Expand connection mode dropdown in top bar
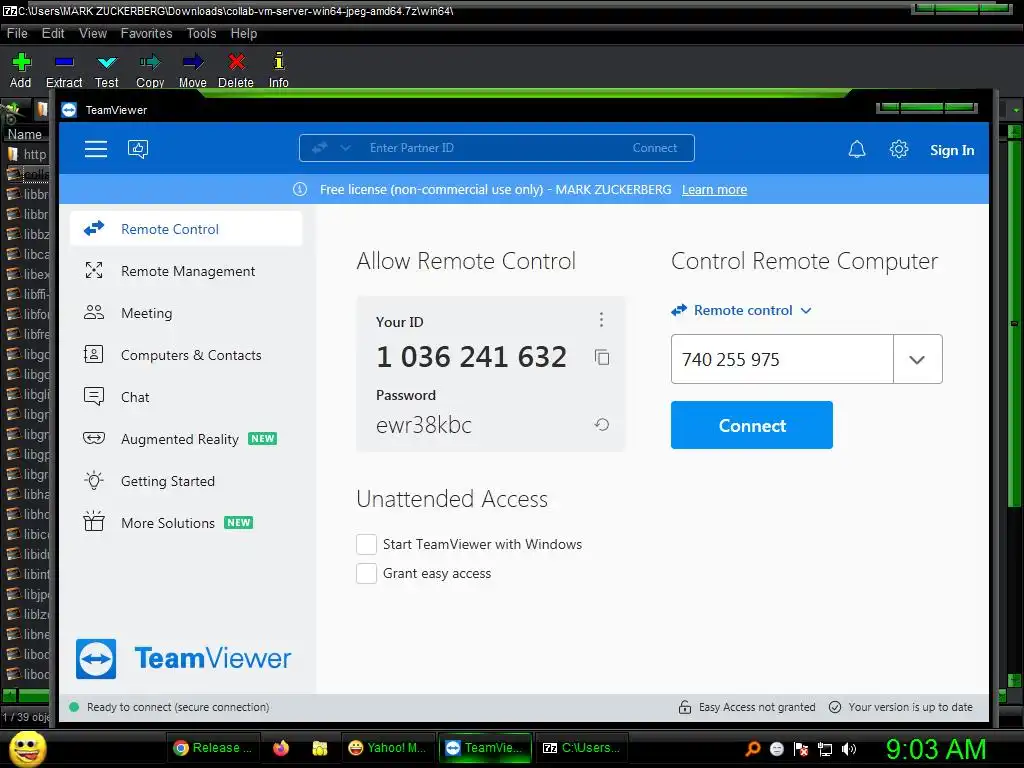The width and height of the screenshot is (1024, 768). (345, 148)
